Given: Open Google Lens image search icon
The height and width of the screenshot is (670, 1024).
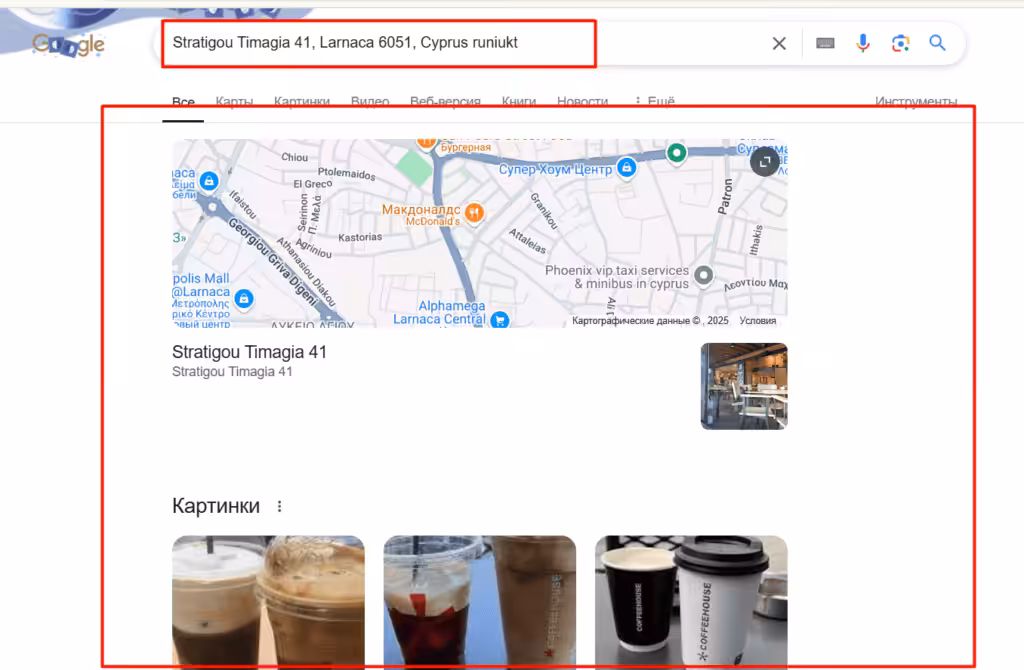Looking at the screenshot, I should [x=901, y=44].
